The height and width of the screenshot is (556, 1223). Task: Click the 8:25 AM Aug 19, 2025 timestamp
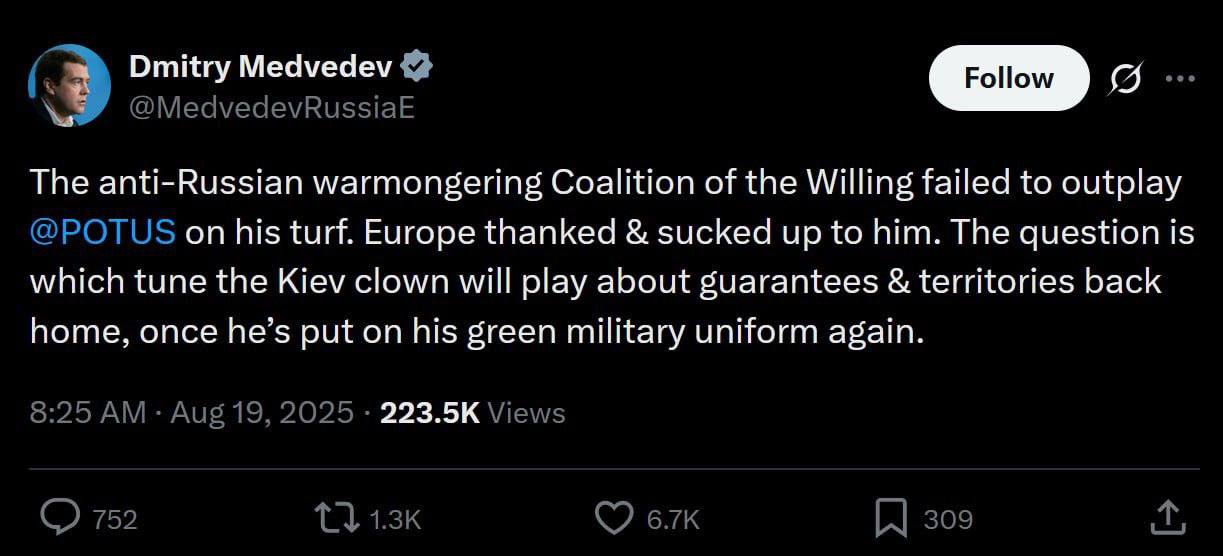click(x=191, y=413)
